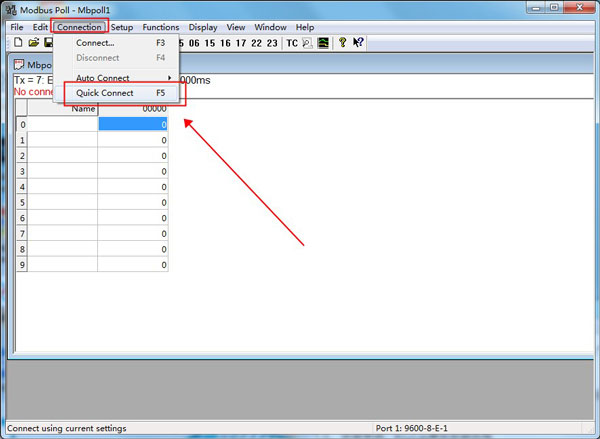Choose Connect... in the Connection menu
Screen dimensions: 600x439
click(x=96, y=43)
